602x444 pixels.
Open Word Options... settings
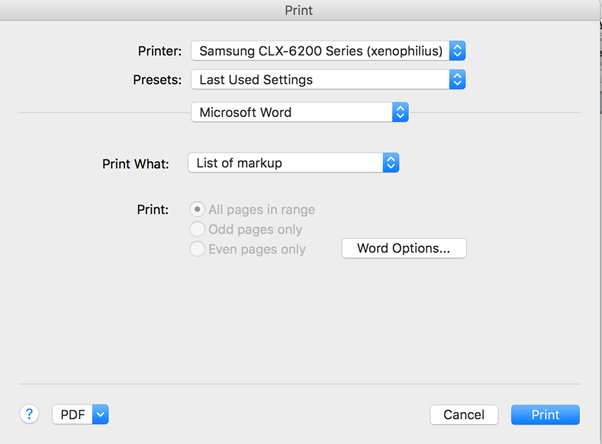pyautogui.click(x=404, y=248)
